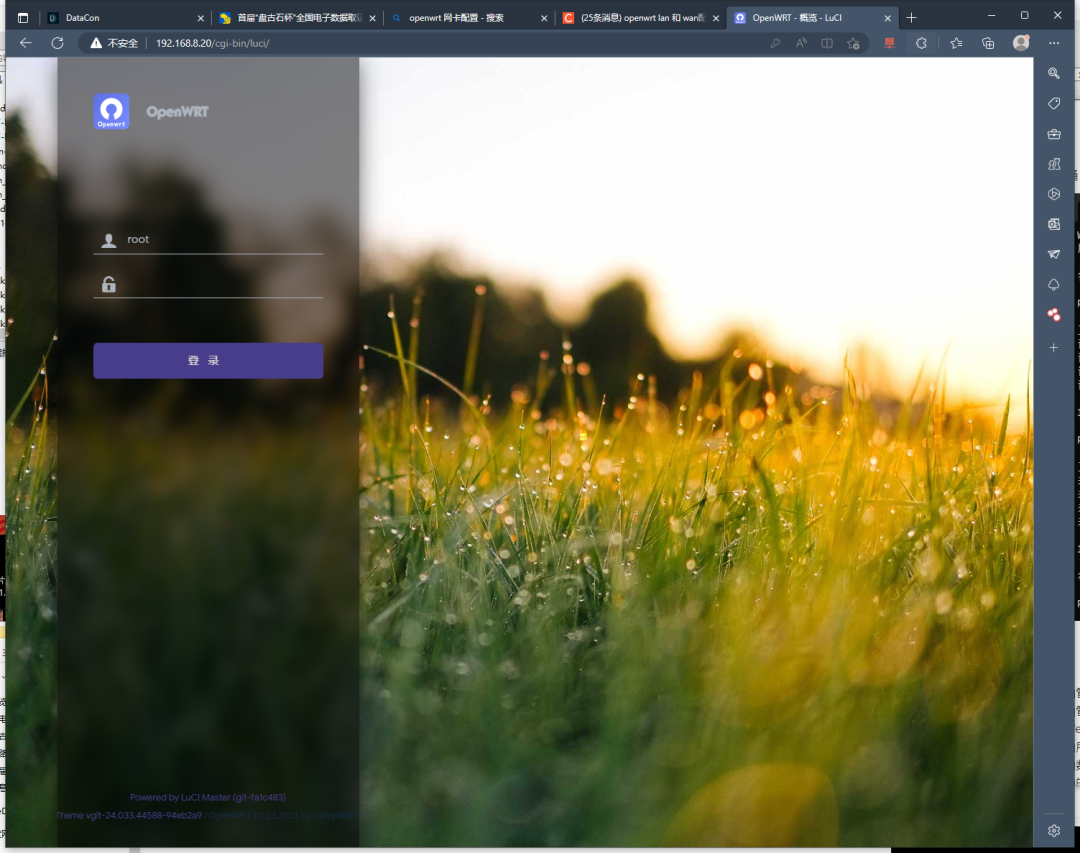Open the sidebar red dots app icon

click(1054, 315)
